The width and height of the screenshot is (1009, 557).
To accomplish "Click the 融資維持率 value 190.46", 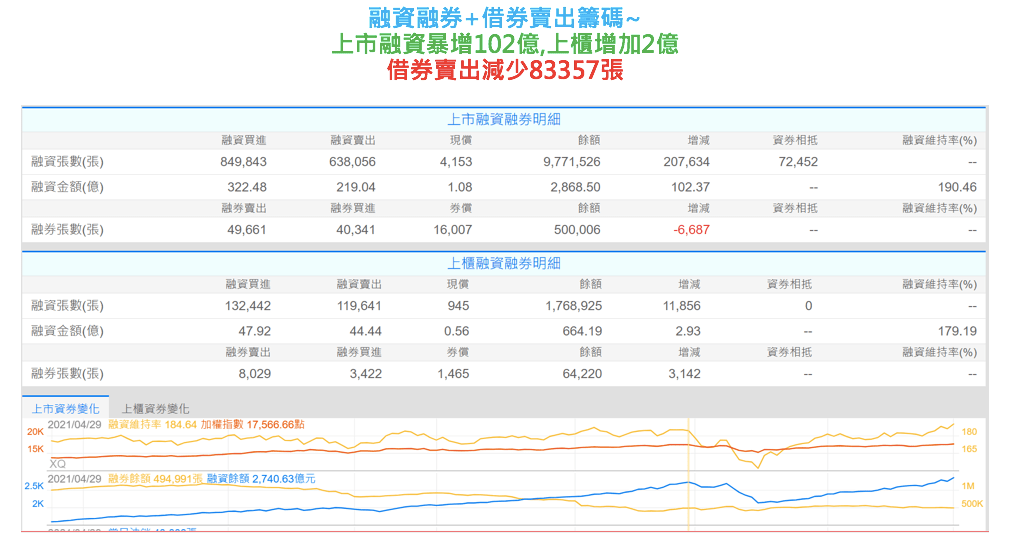I will click(x=958, y=187).
